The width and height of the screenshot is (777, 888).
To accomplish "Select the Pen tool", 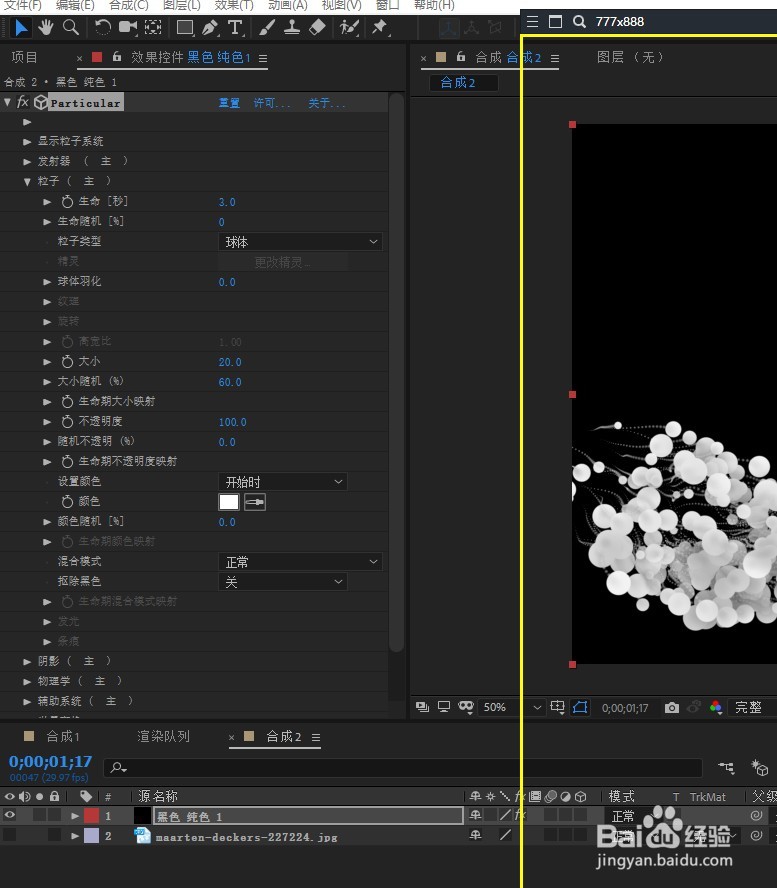I will pos(210,27).
